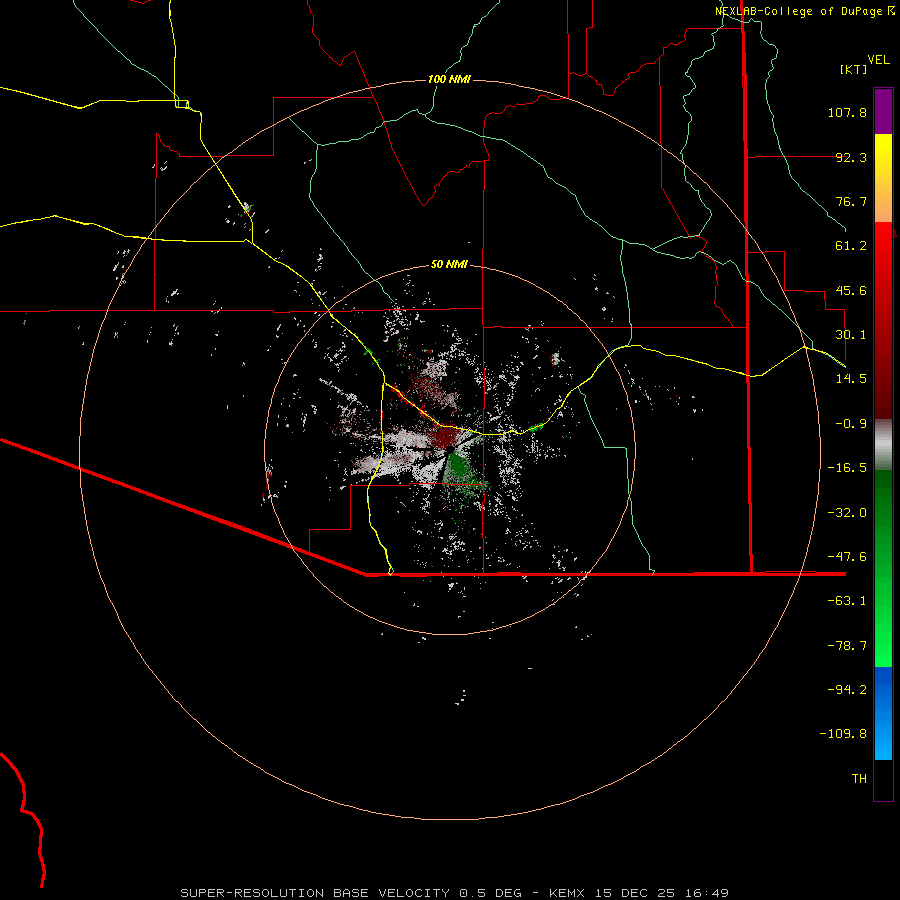Select the 61.2 legend value

click(851, 246)
